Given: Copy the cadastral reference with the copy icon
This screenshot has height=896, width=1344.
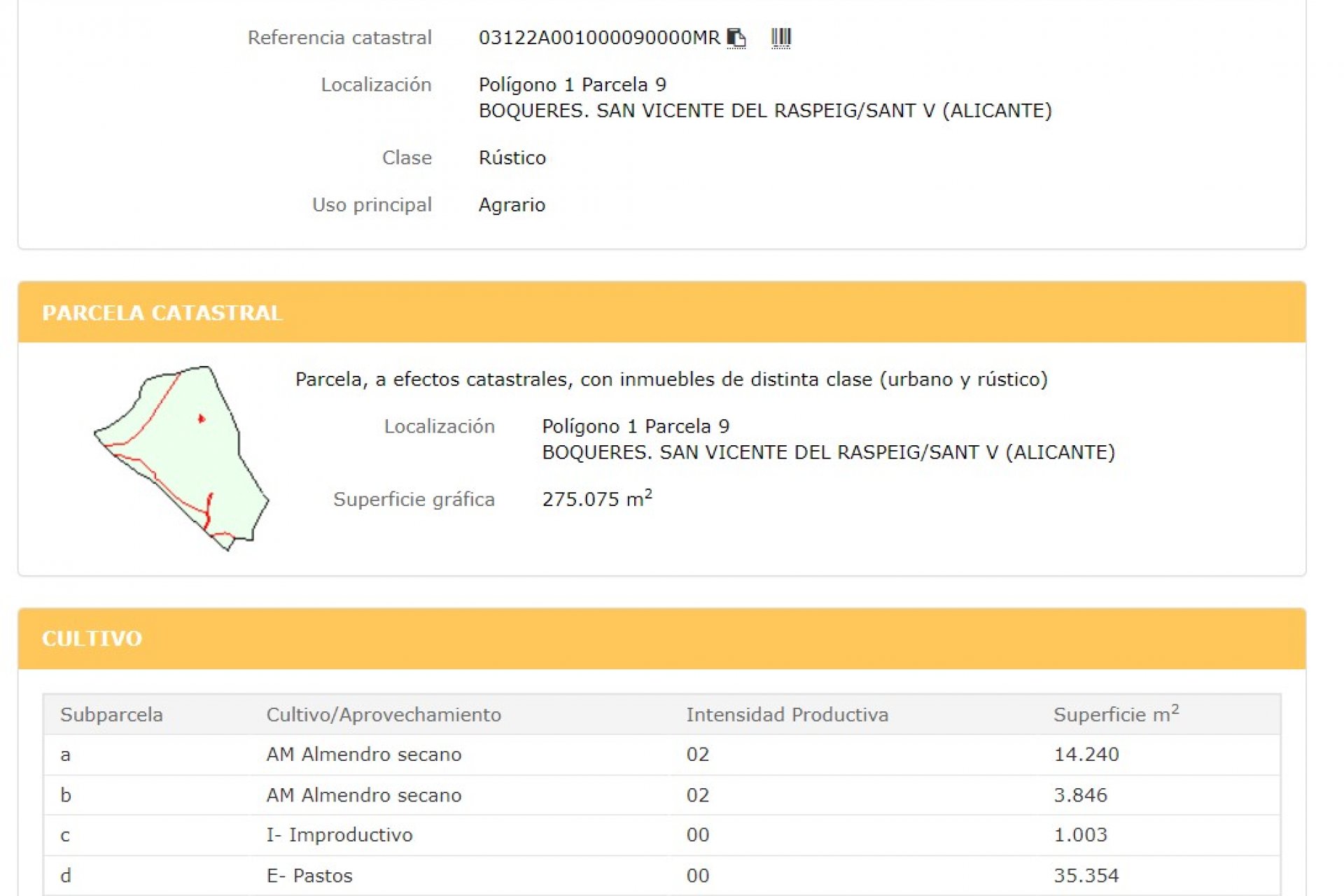Looking at the screenshot, I should (736, 38).
